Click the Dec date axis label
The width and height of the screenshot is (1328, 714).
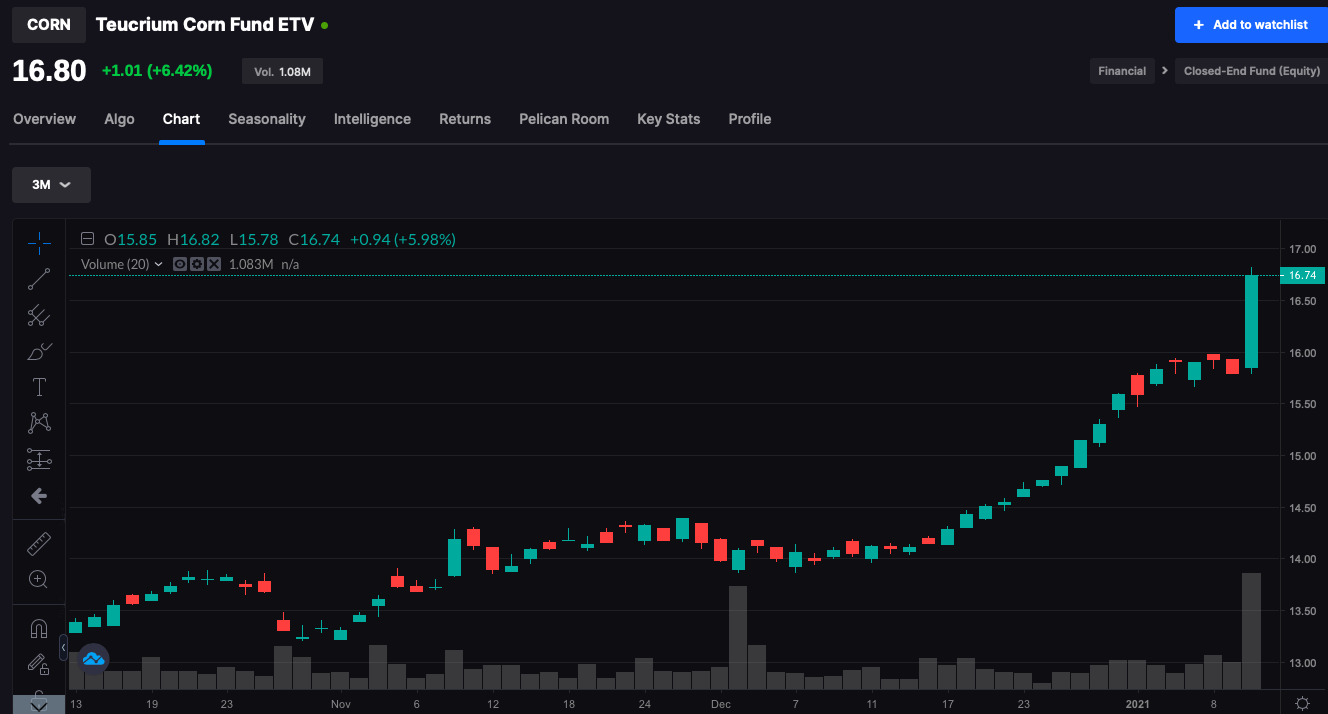[x=721, y=704]
